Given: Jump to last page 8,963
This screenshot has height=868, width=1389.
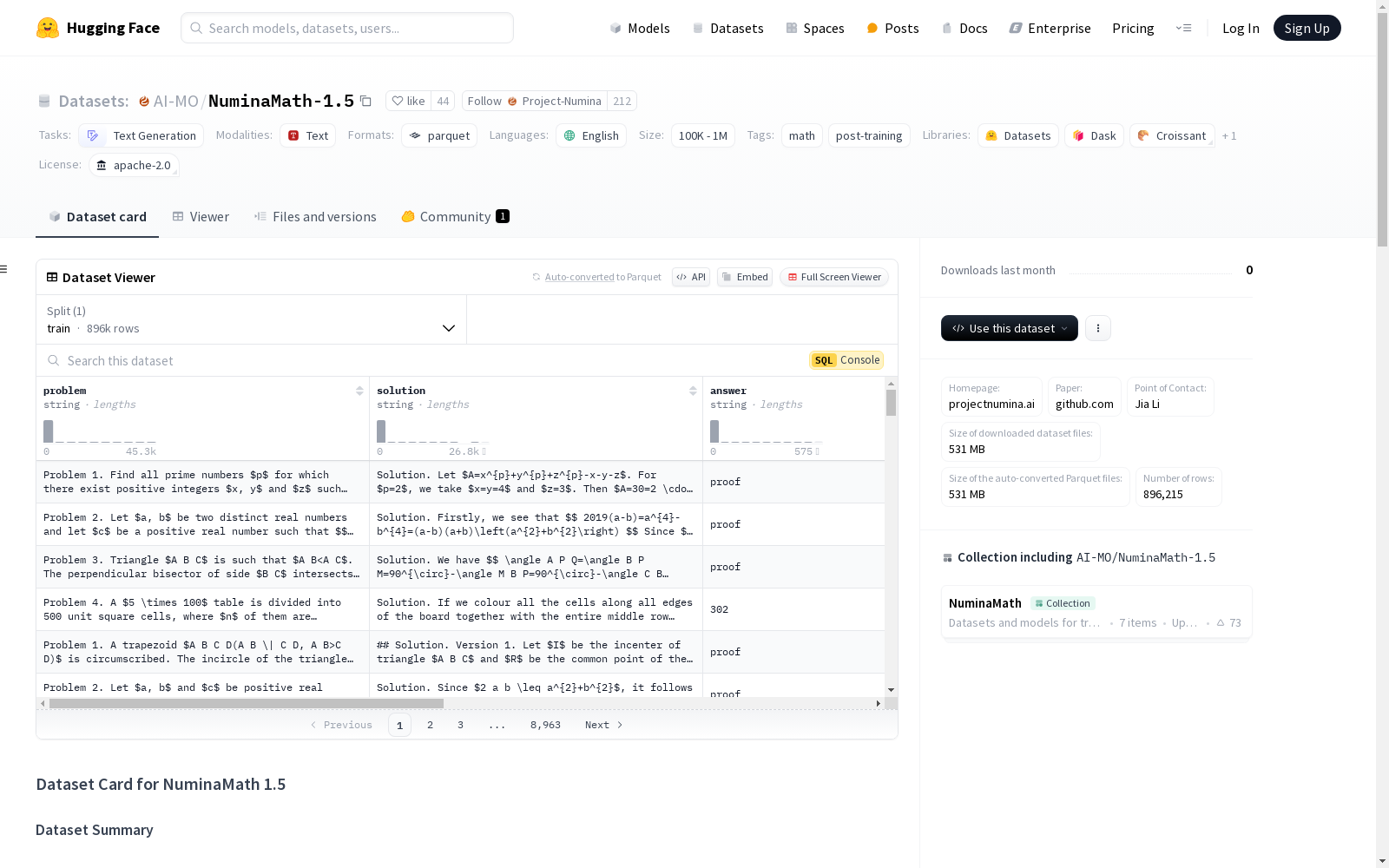Looking at the screenshot, I should (545, 725).
